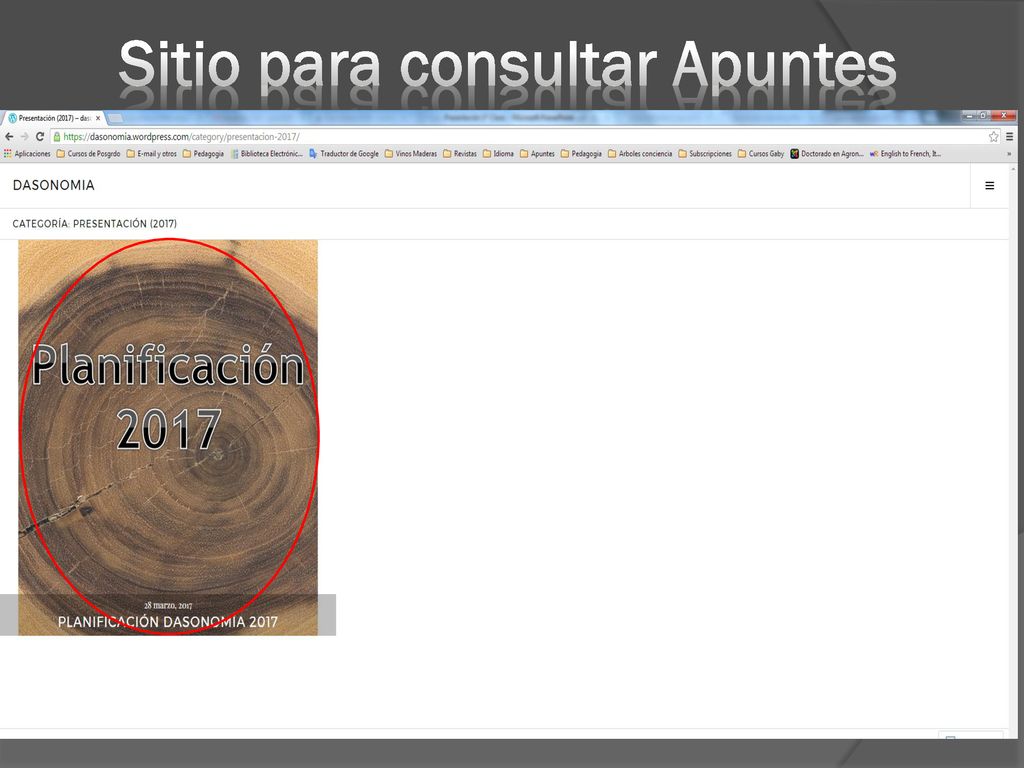The width and height of the screenshot is (1024, 768).
Task: Open the Chrome menu hamburger icon
Action: (x=1010, y=136)
